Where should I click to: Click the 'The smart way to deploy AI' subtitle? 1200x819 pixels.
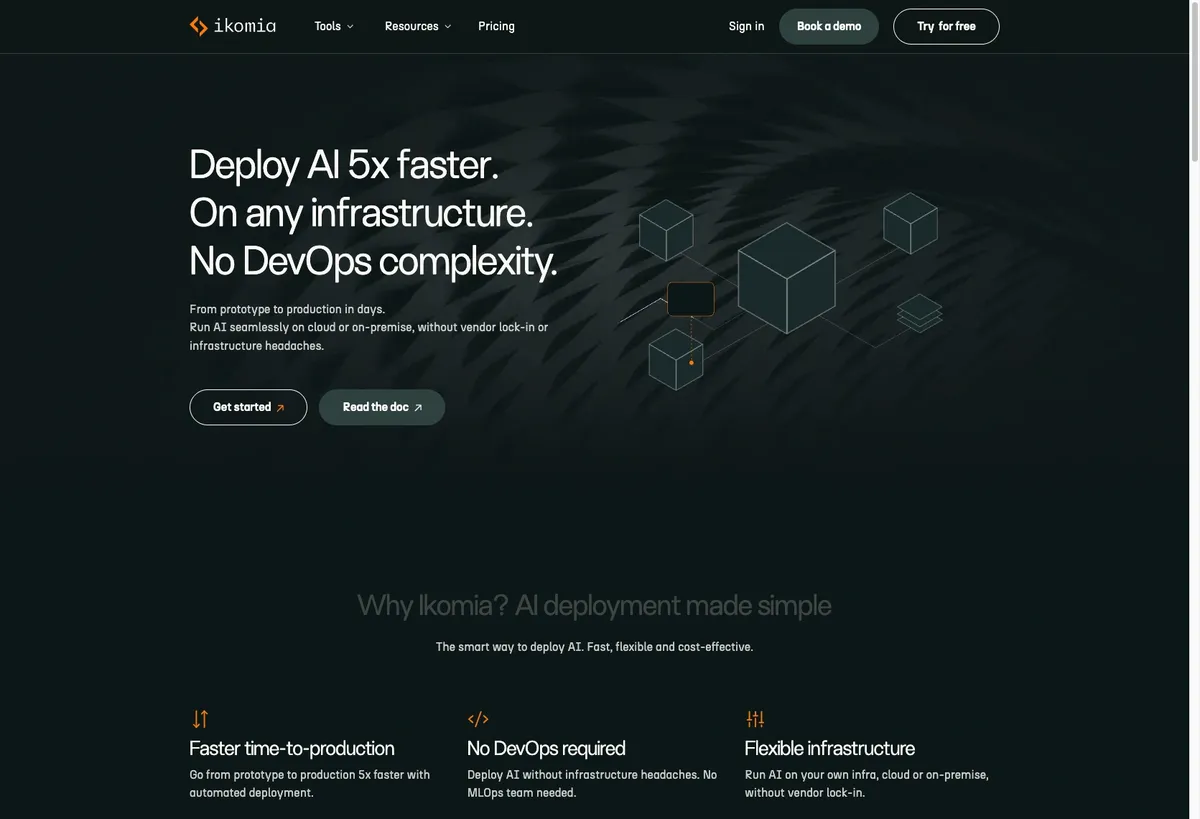[595, 647]
